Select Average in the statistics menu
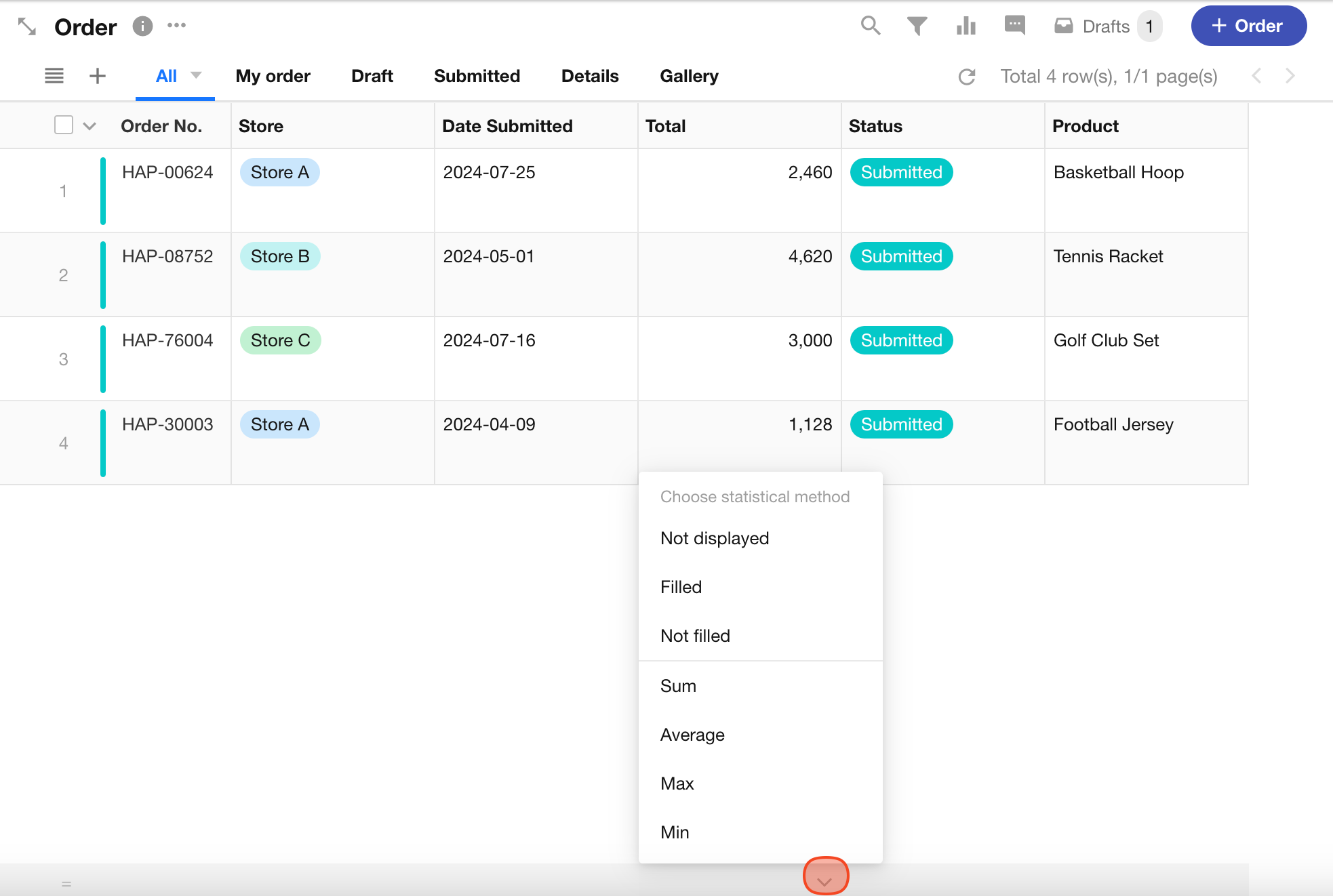 coord(692,735)
